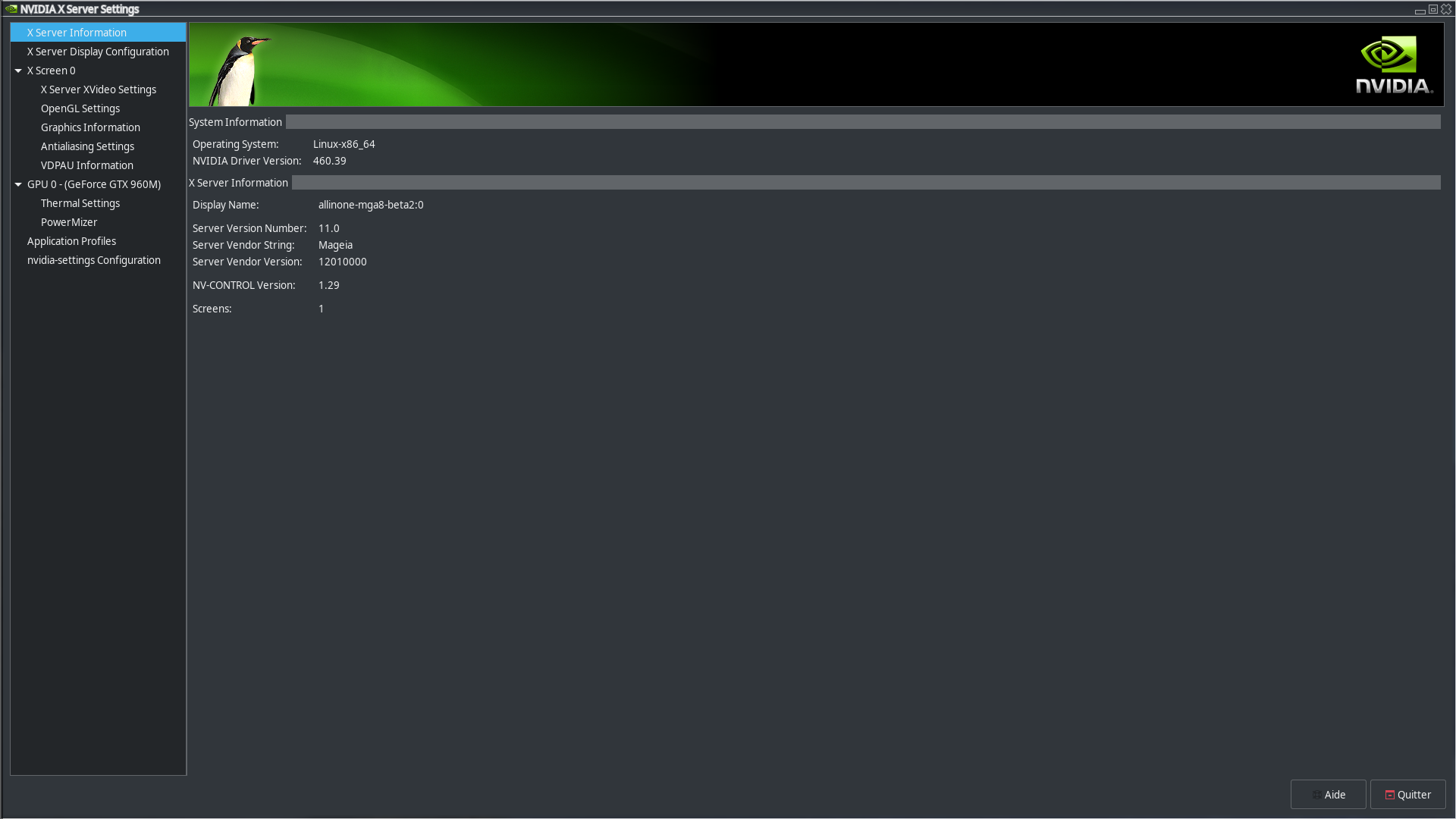Open VDPAU Information page
The height and width of the screenshot is (819, 1456).
coord(87,165)
